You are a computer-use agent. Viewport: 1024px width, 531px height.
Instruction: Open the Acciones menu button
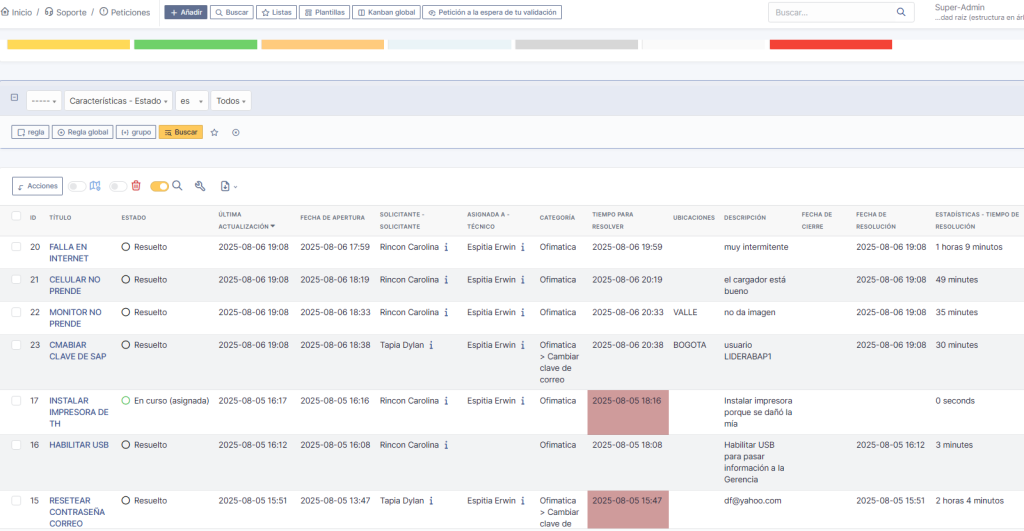(x=37, y=186)
